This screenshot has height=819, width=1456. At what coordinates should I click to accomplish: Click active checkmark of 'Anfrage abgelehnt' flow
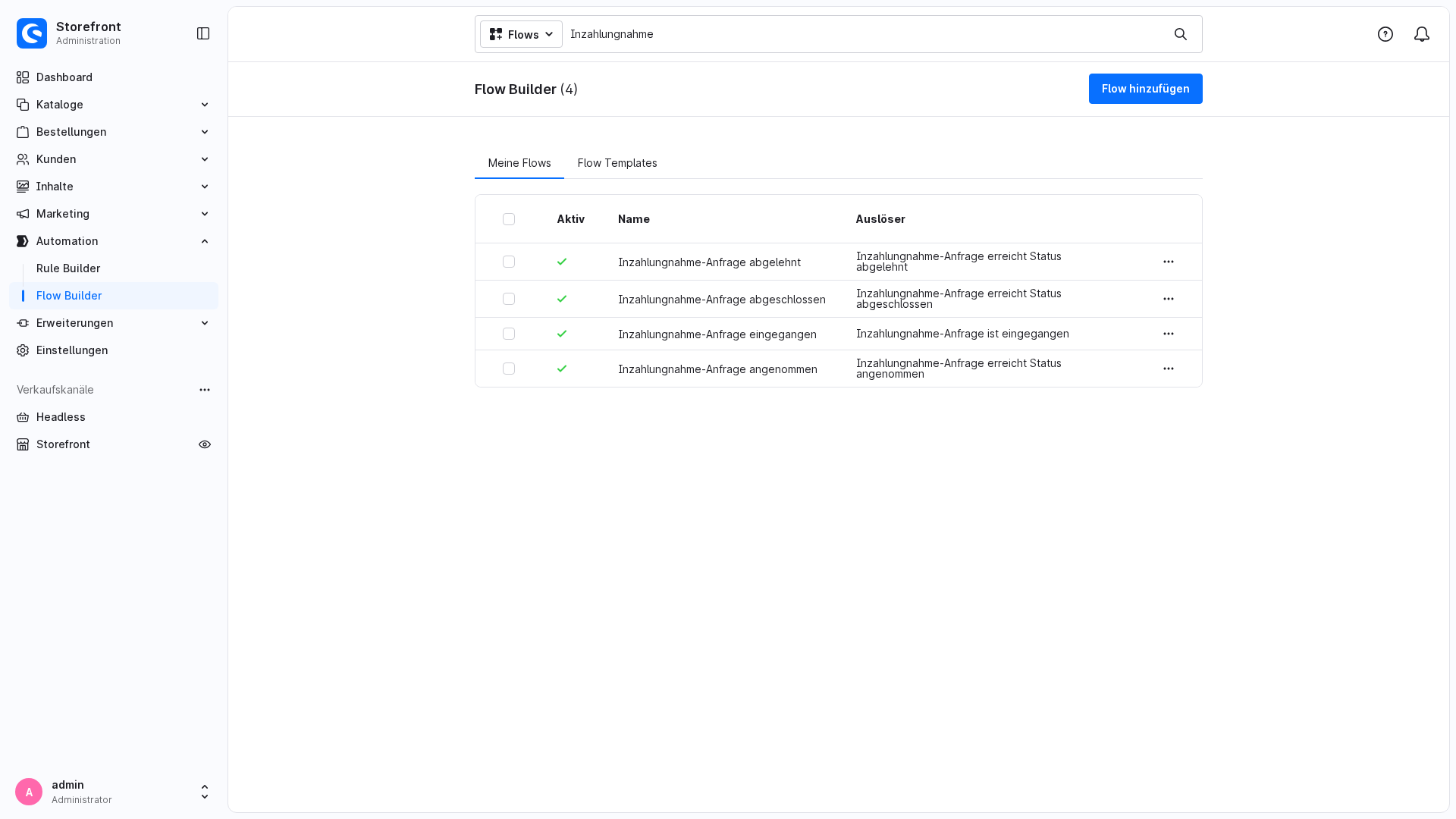point(562,262)
